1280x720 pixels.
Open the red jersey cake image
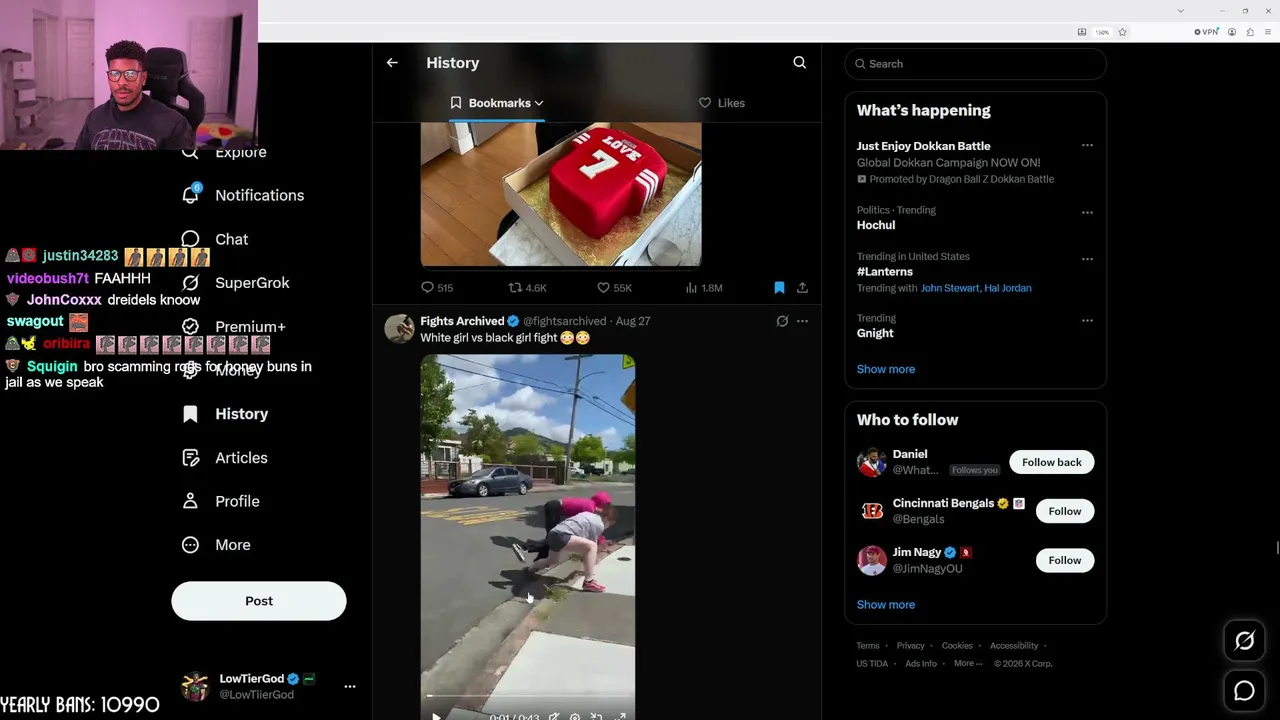point(561,194)
